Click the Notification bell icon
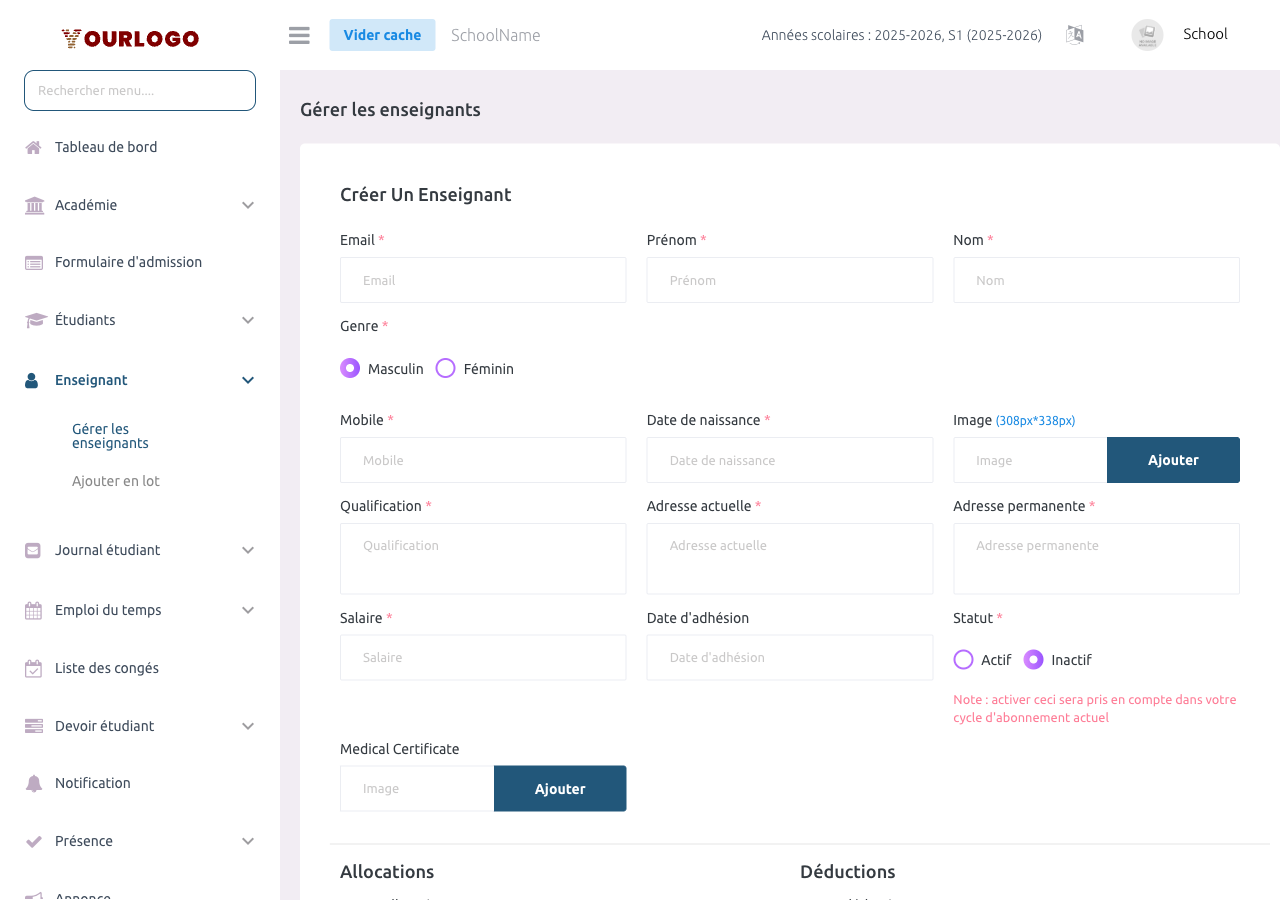The image size is (1280, 900). pyautogui.click(x=34, y=784)
